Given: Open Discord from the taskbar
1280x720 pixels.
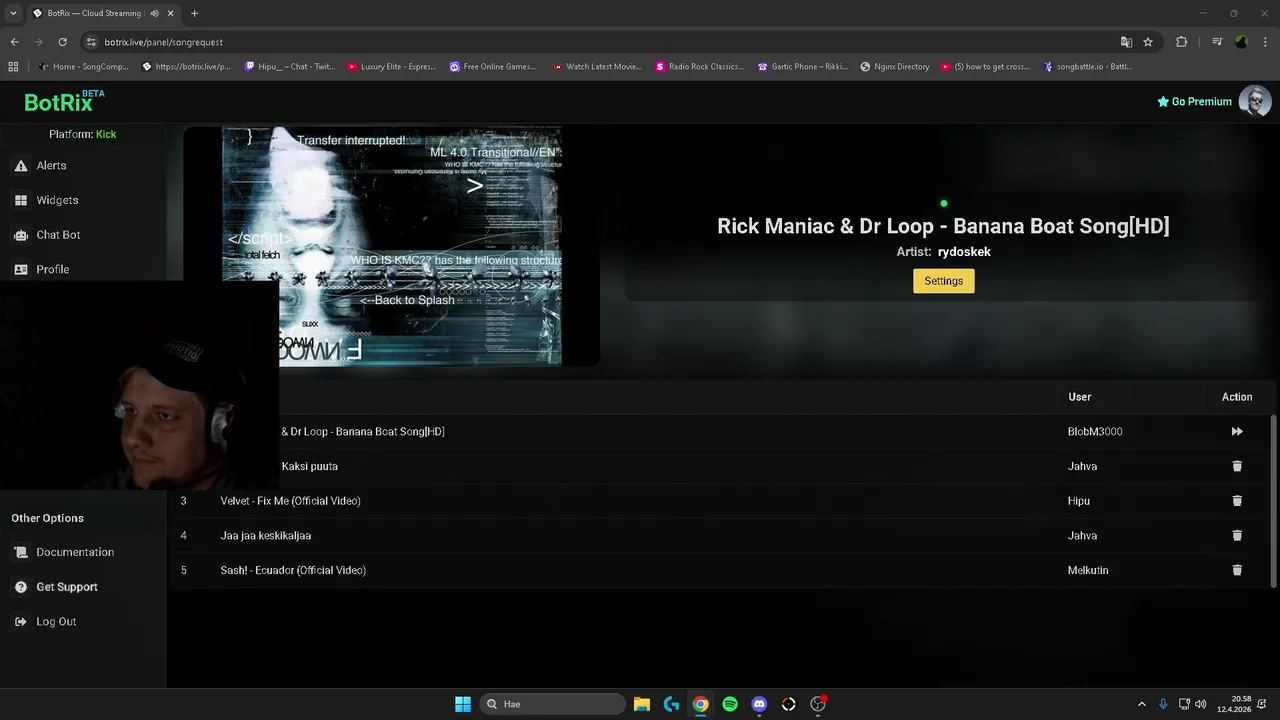Looking at the screenshot, I should [759, 704].
